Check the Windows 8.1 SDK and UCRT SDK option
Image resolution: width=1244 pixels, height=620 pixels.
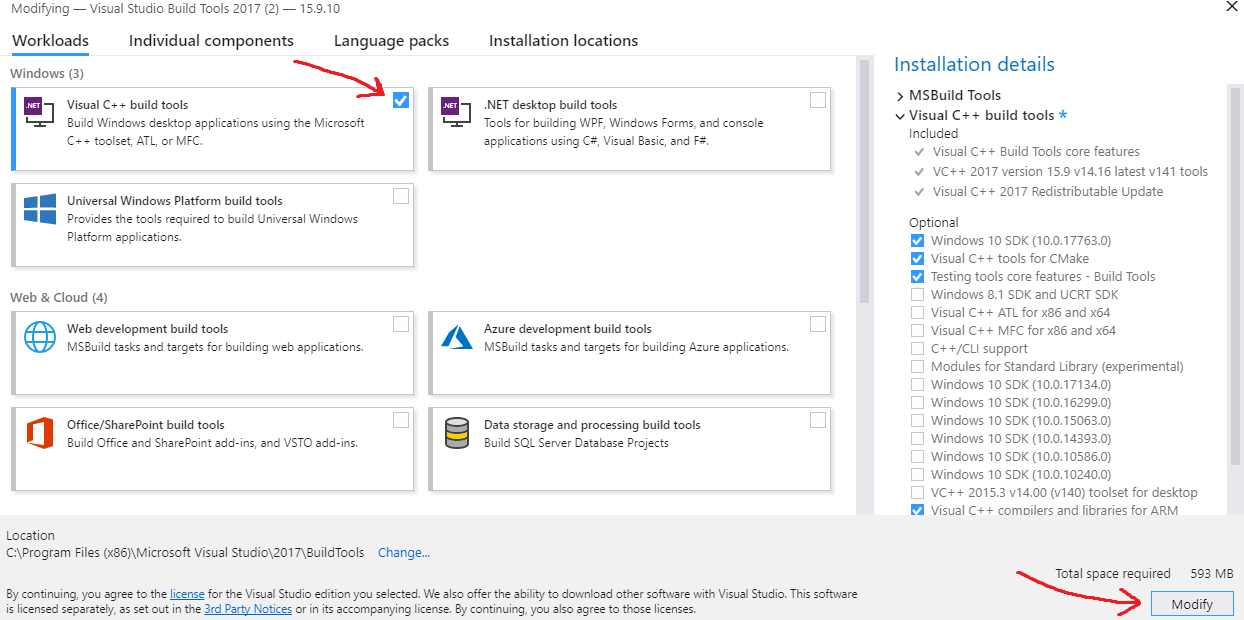pos(917,295)
